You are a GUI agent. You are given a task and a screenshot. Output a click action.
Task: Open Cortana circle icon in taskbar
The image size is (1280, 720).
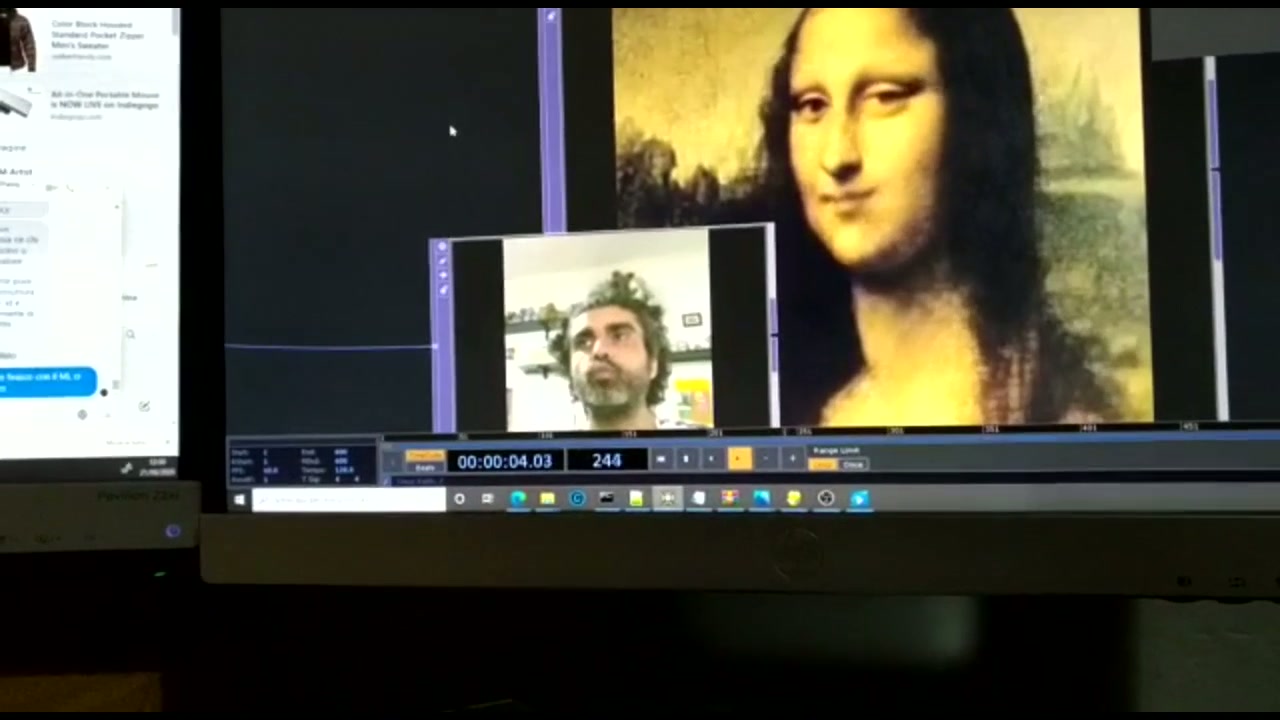tap(459, 499)
